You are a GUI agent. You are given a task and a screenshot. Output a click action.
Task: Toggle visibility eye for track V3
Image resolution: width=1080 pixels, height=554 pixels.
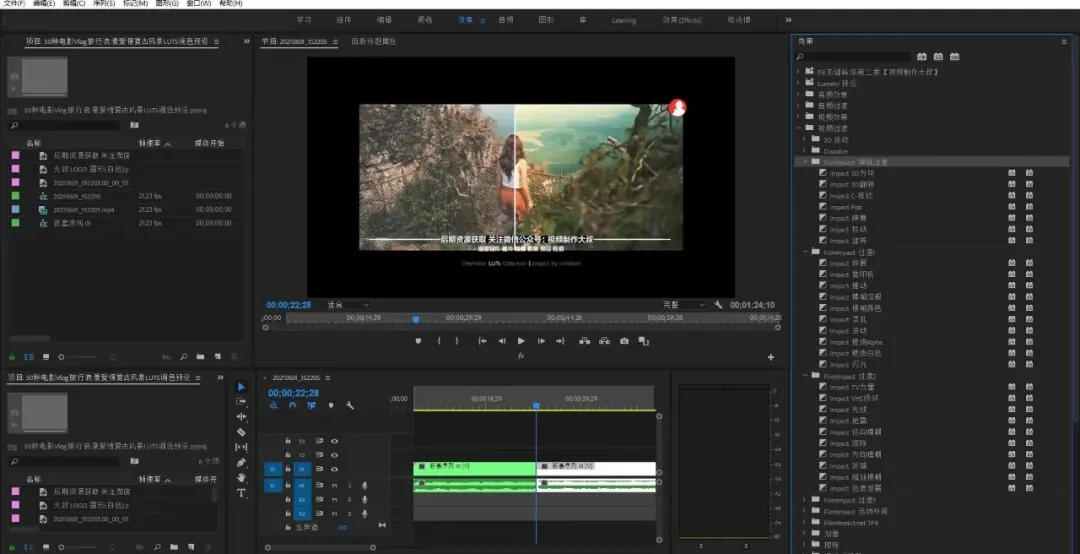pos(335,440)
